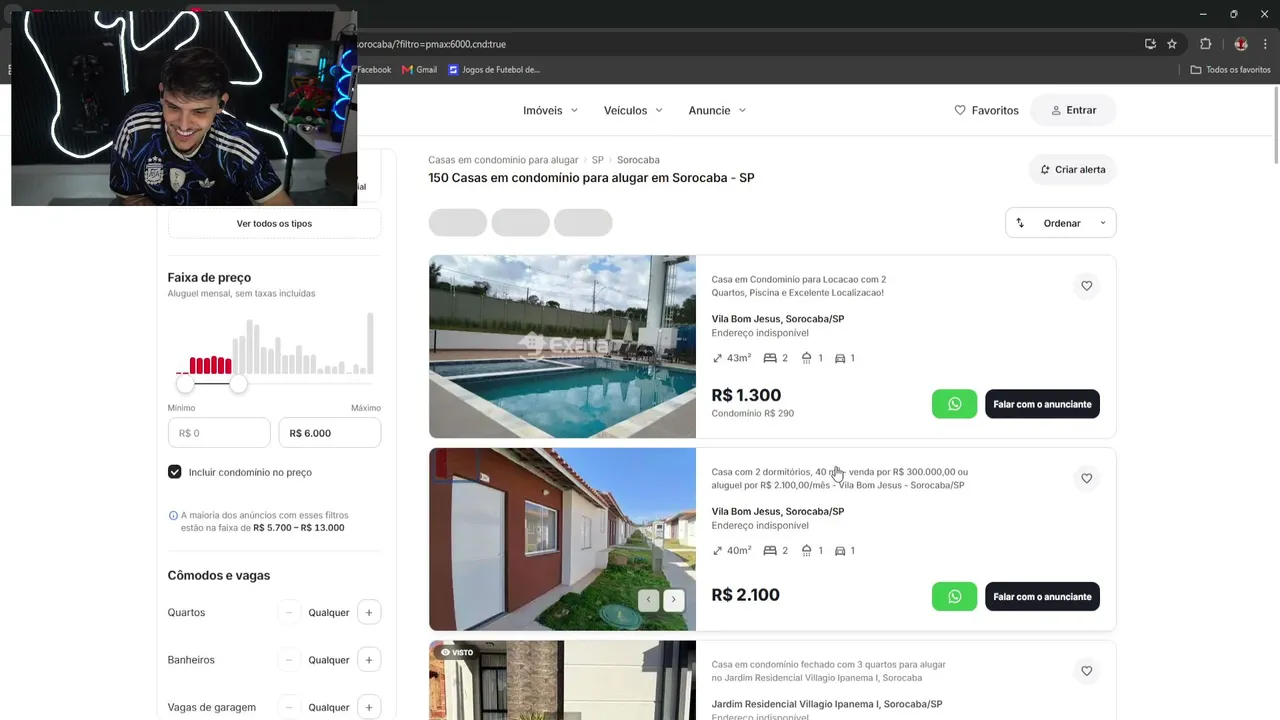Click Ver todos os tipos button
The image size is (1280, 720).
click(x=274, y=224)
